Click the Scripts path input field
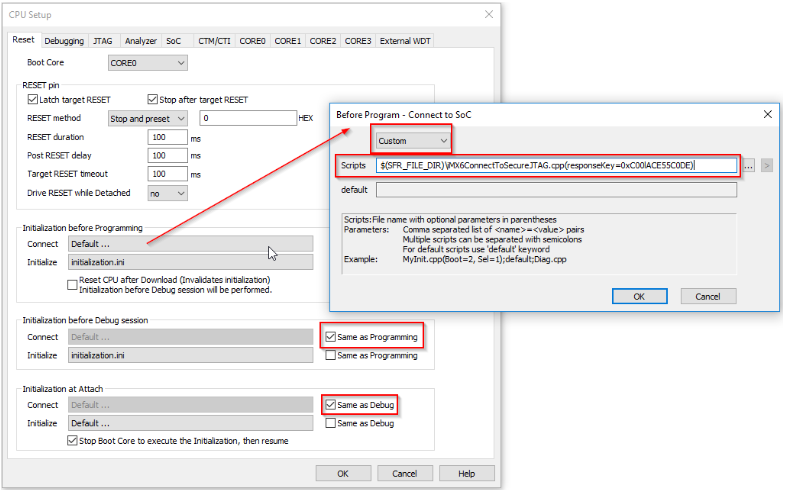 pyautogui.click(x=556, y=165)
